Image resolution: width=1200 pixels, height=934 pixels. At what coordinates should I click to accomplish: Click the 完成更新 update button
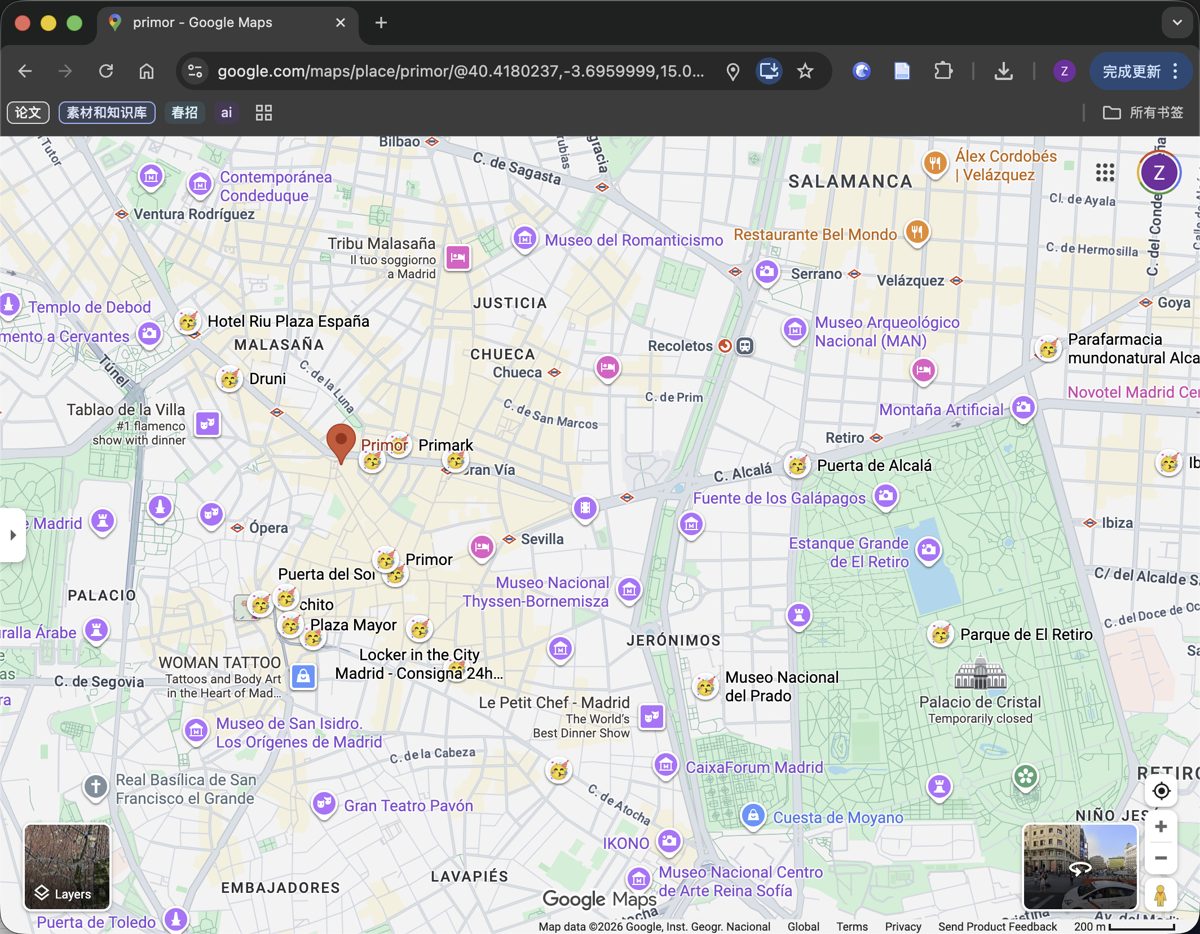point(1141,71)
